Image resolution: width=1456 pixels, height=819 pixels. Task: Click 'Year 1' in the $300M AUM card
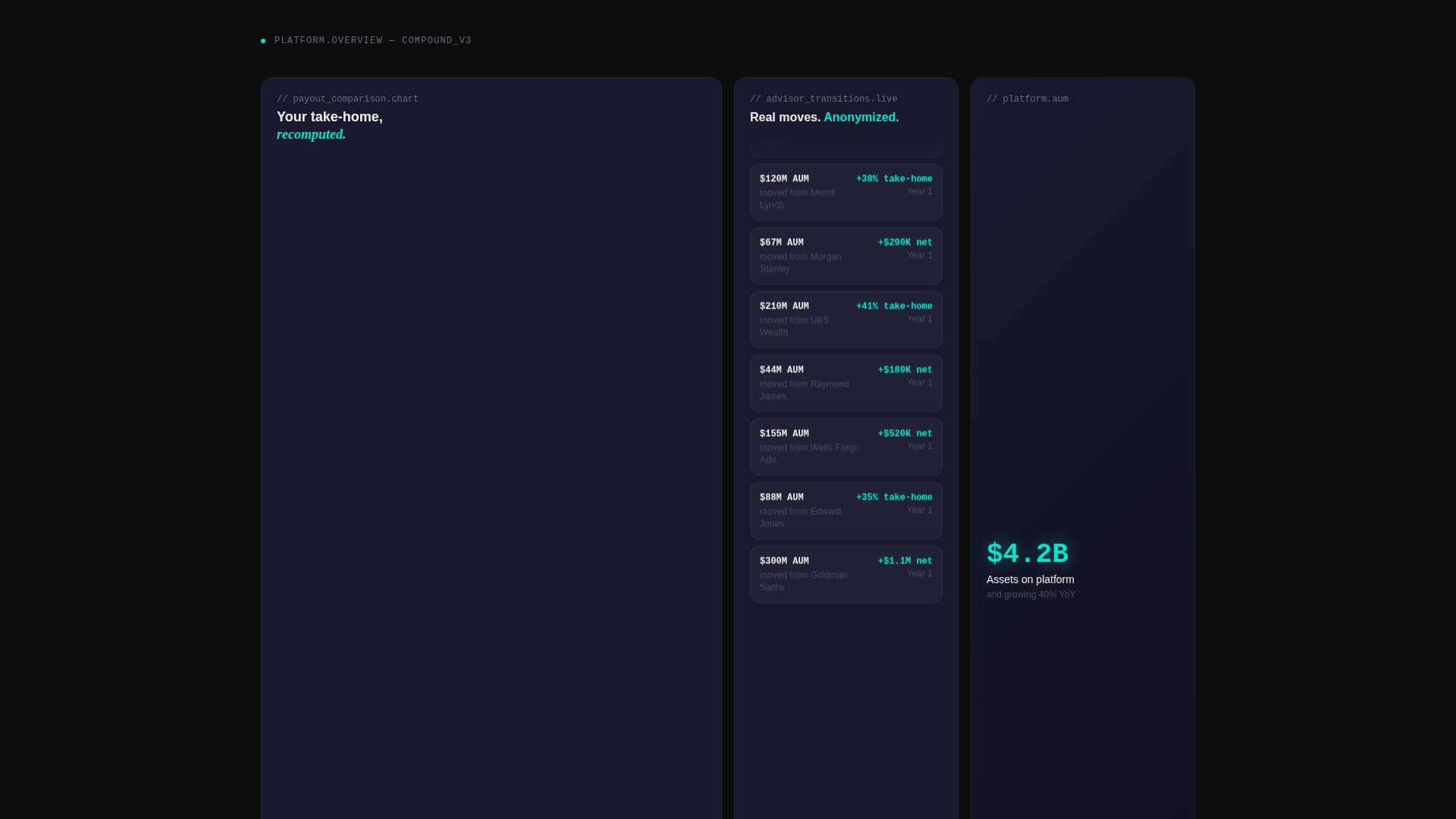click(920, 574)
